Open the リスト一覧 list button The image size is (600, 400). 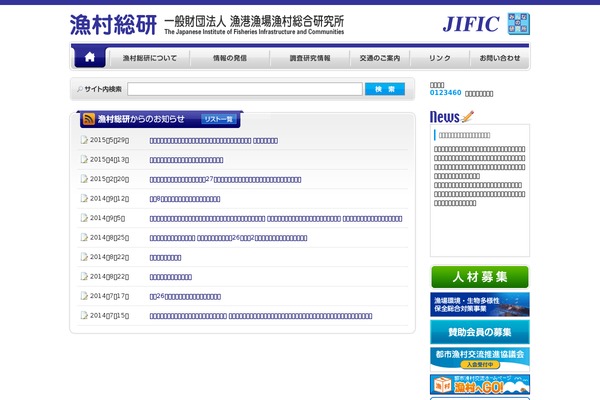(x=218, y=119)
